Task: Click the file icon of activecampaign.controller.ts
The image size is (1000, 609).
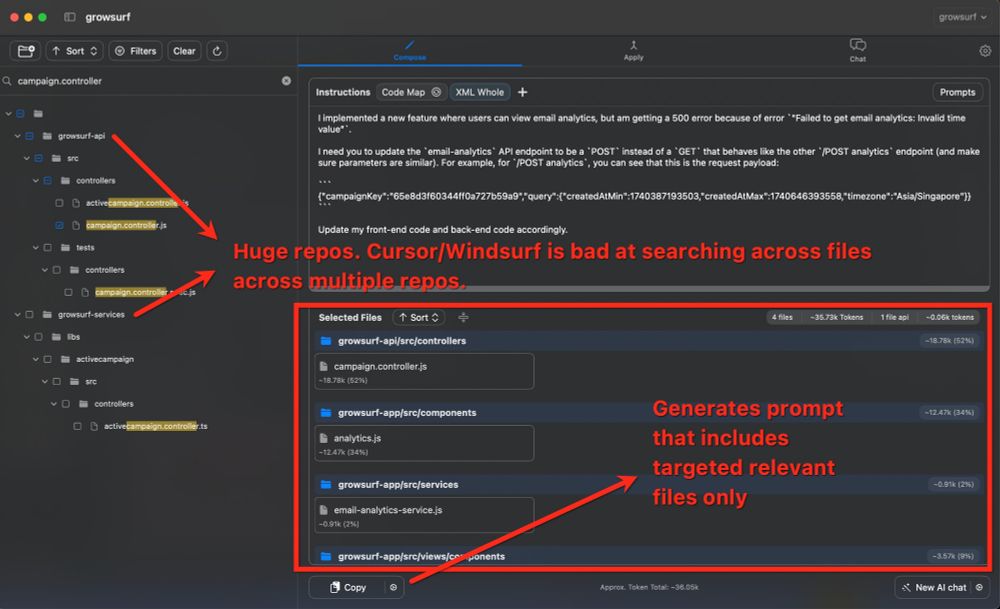Action: click(x=94, y=426)
